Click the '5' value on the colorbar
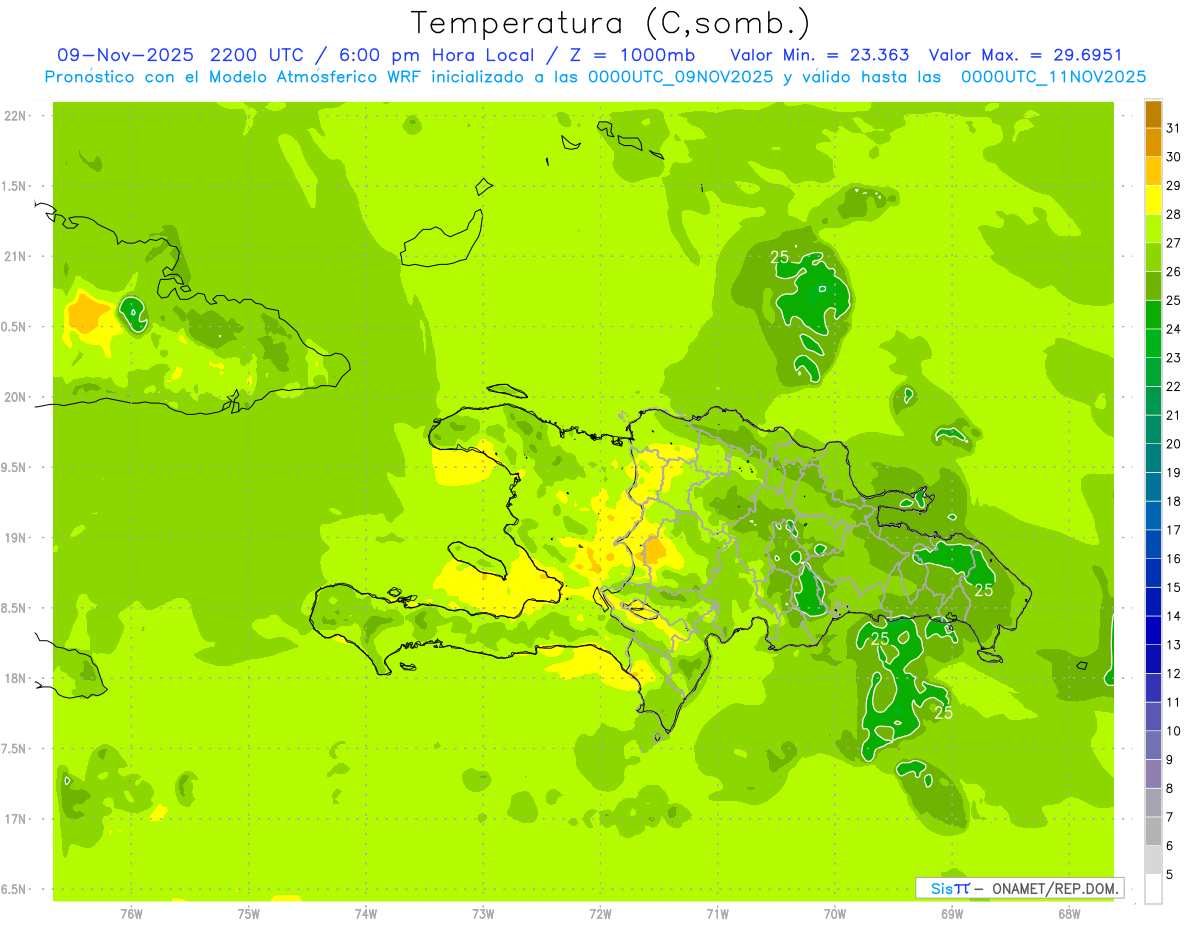1200x927 pixels. coord(1169,874)
